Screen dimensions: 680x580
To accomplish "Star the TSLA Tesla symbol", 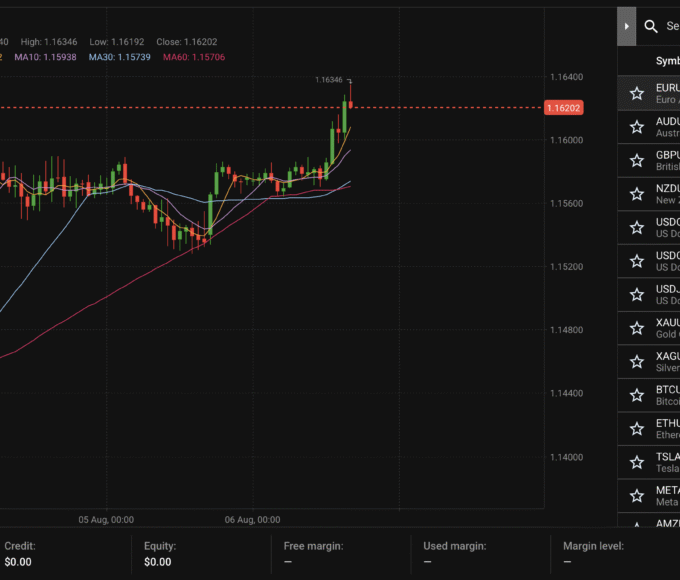I will pos(637,462).
